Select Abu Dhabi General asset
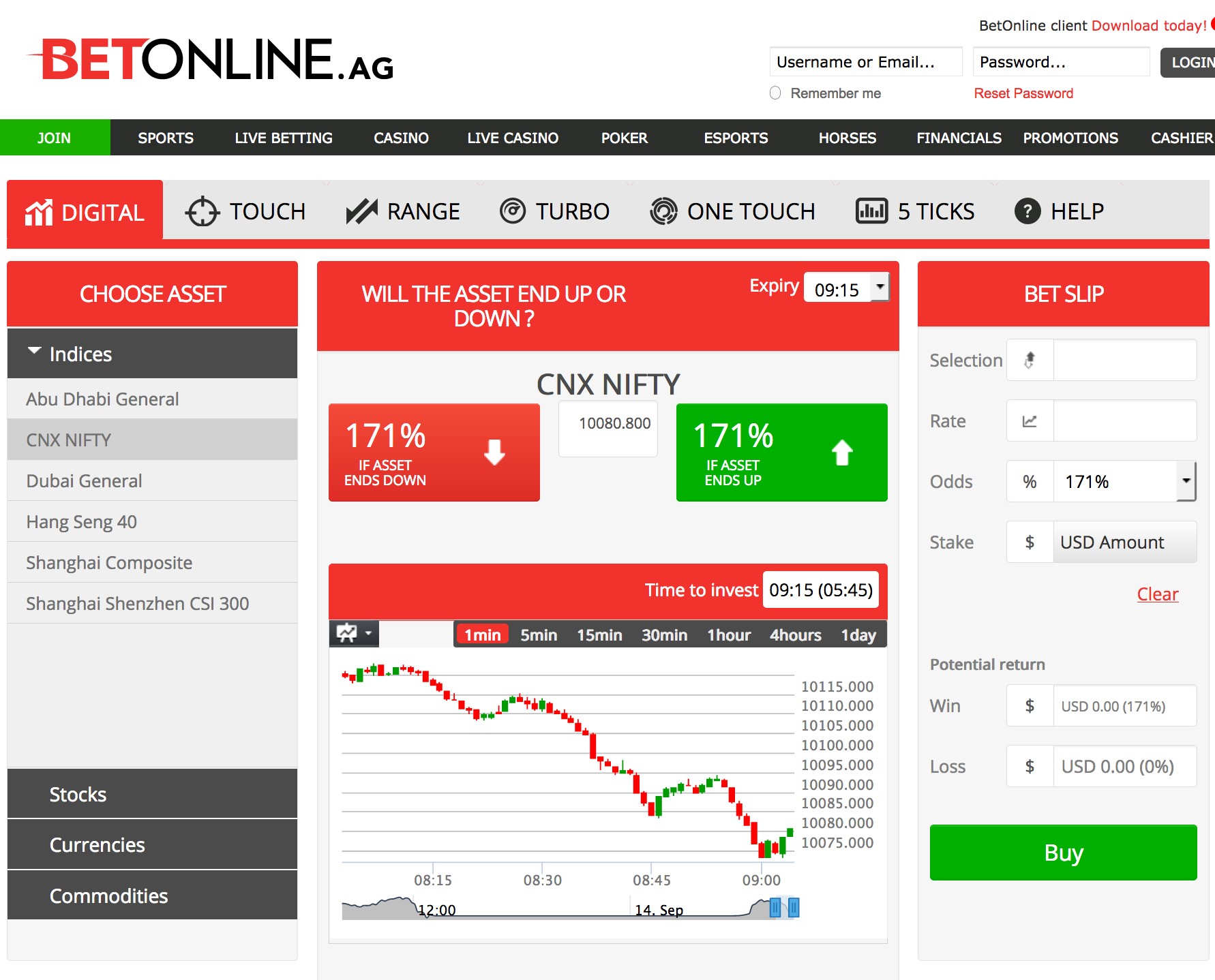The image size is (1215, 980). click(x=152, y=399)
